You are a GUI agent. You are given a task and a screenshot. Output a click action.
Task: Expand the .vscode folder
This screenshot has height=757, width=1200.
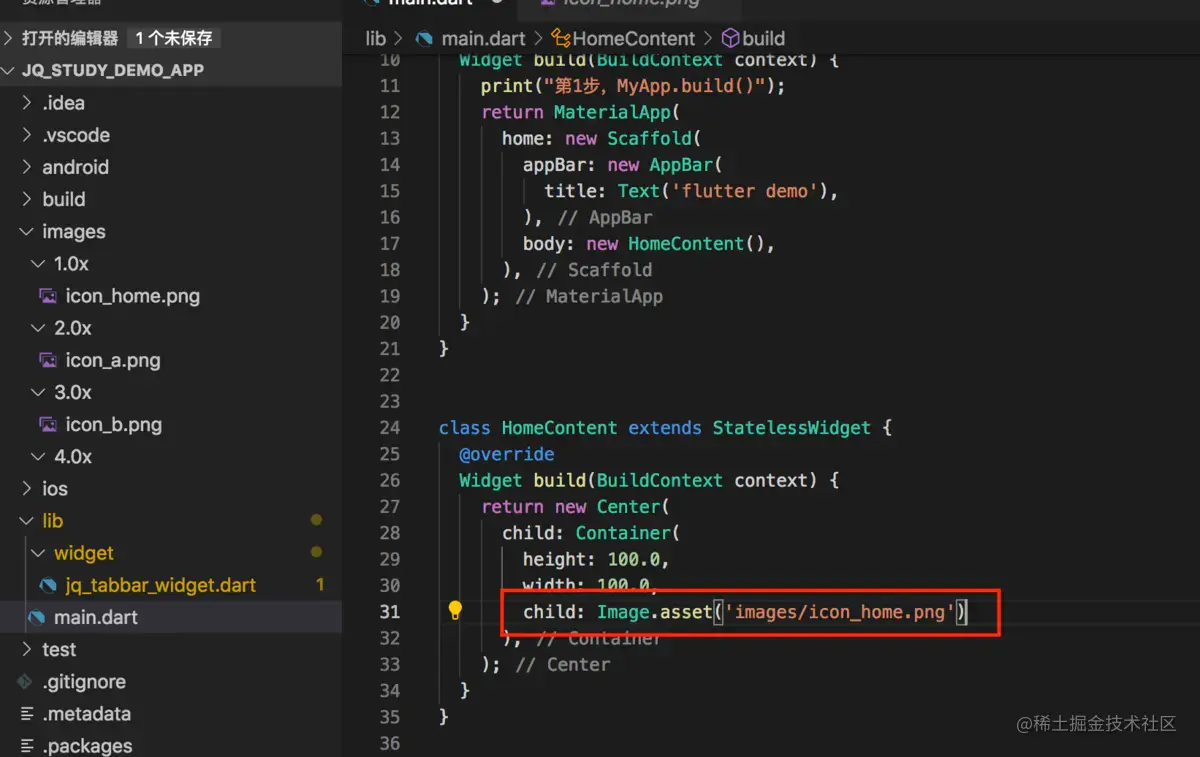tap(26, 135)
